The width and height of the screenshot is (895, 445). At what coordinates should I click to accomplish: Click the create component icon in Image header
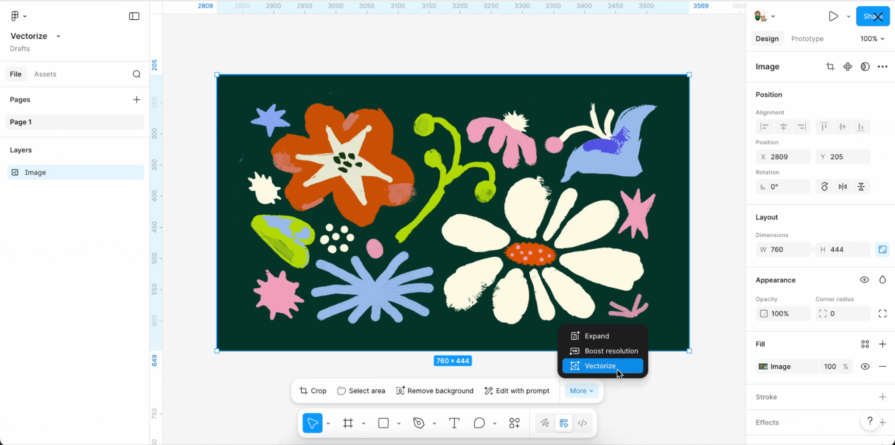[848, 67]
